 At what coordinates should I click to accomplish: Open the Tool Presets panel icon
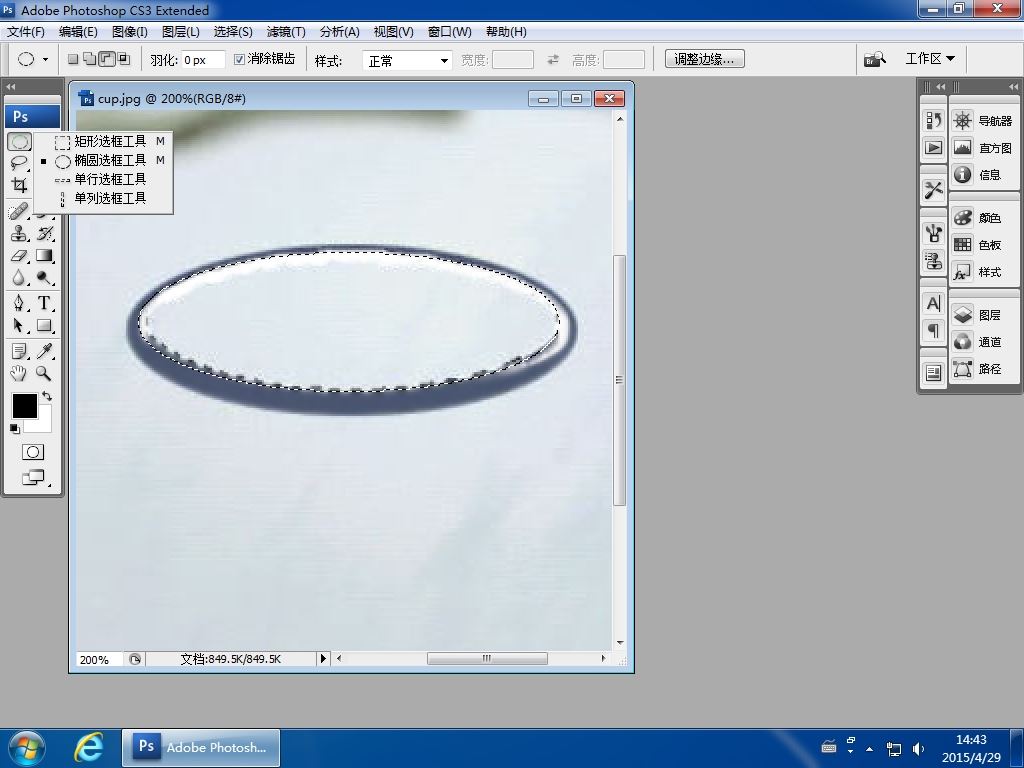[934, 190]
